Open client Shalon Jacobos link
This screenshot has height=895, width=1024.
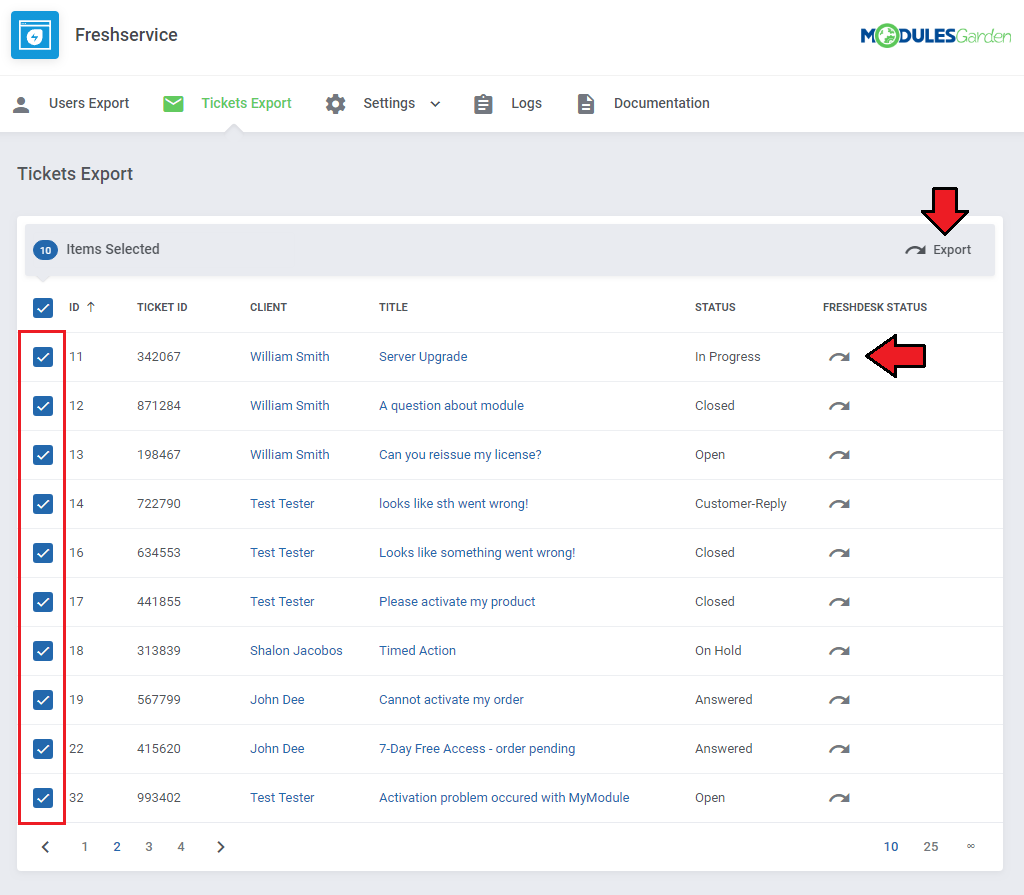(x=296, y=651)
